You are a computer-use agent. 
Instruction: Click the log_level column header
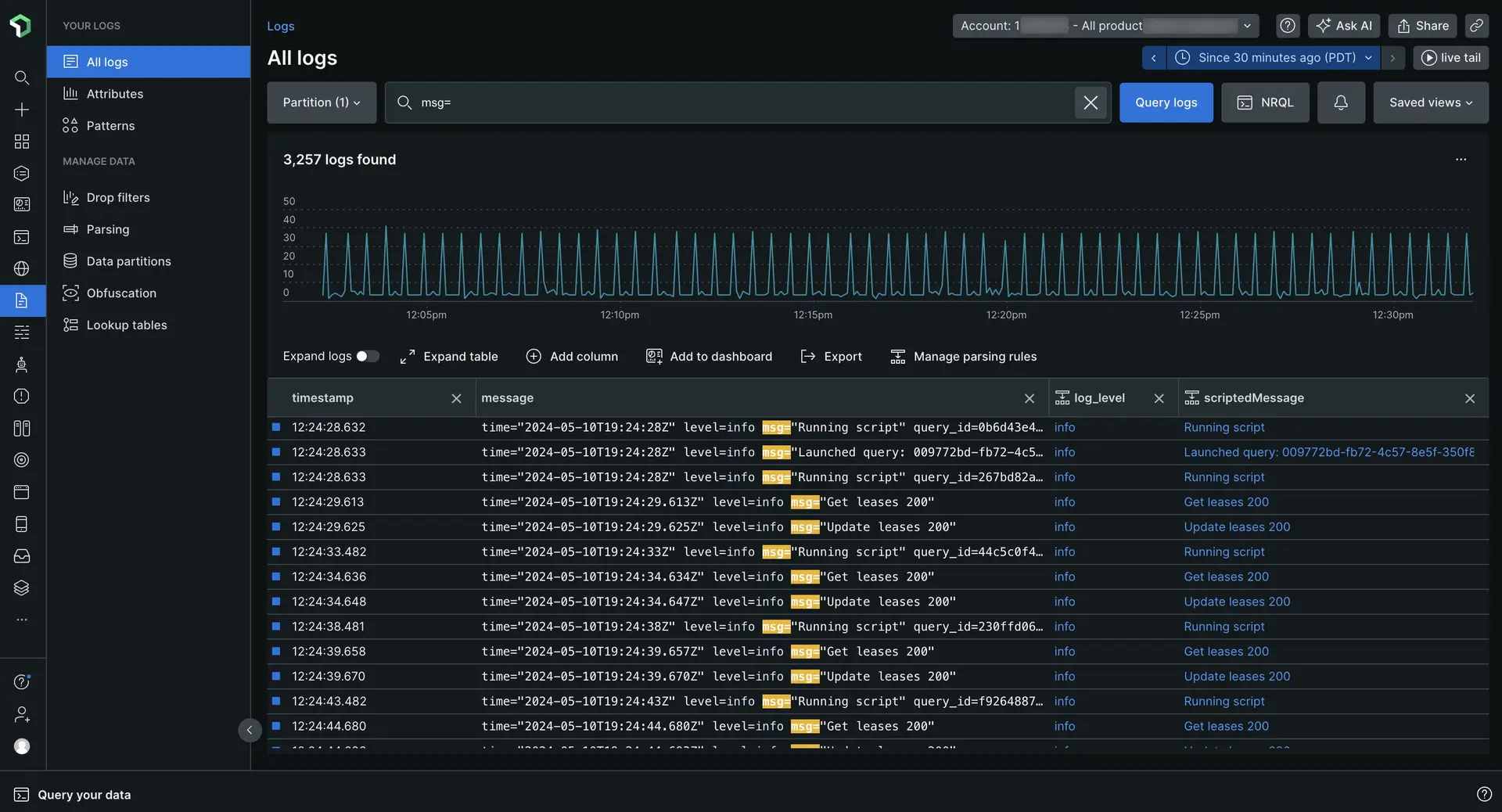tap(1099, 398)
